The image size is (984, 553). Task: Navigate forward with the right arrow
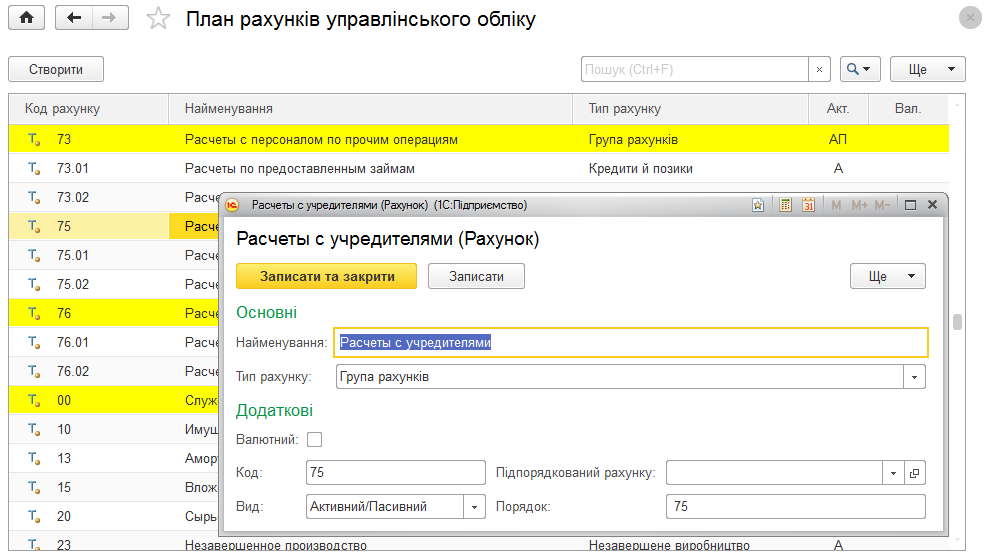click(110, 18)
